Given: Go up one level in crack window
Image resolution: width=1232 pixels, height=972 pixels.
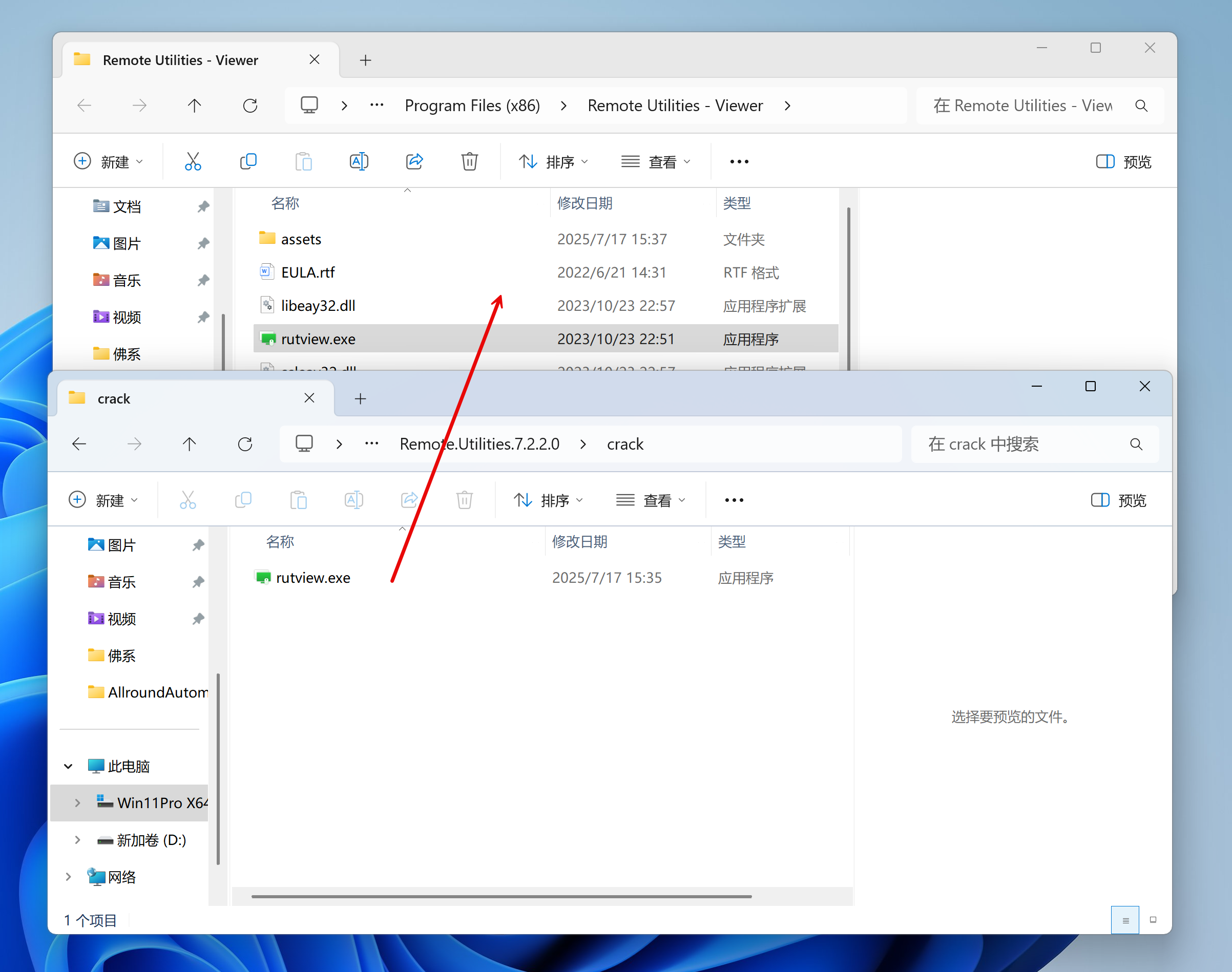Looking at the screenshot, I should [189, 444].
